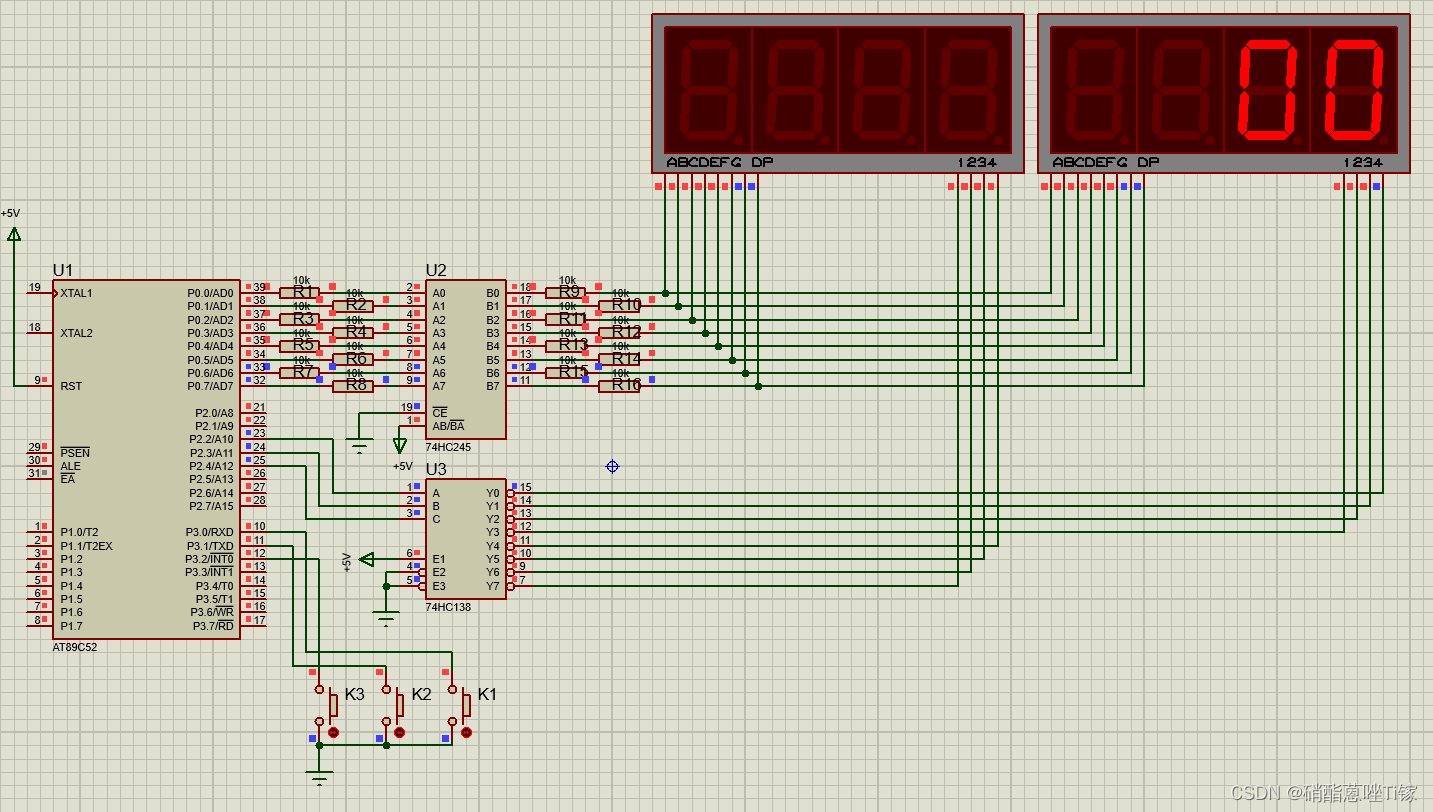The width and height of the screenshot is (1433, 812).
Task: Select the right seven-segment display showing 00
Action: point(1224,93)
